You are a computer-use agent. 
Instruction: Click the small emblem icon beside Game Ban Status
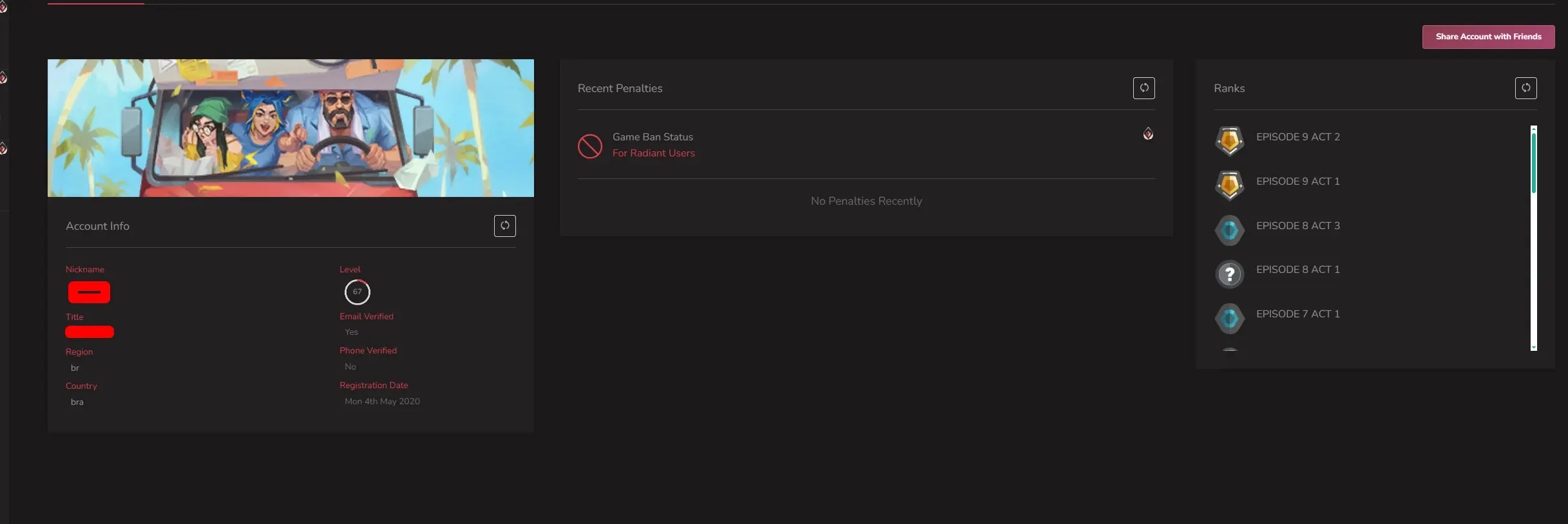point(1148,133)
